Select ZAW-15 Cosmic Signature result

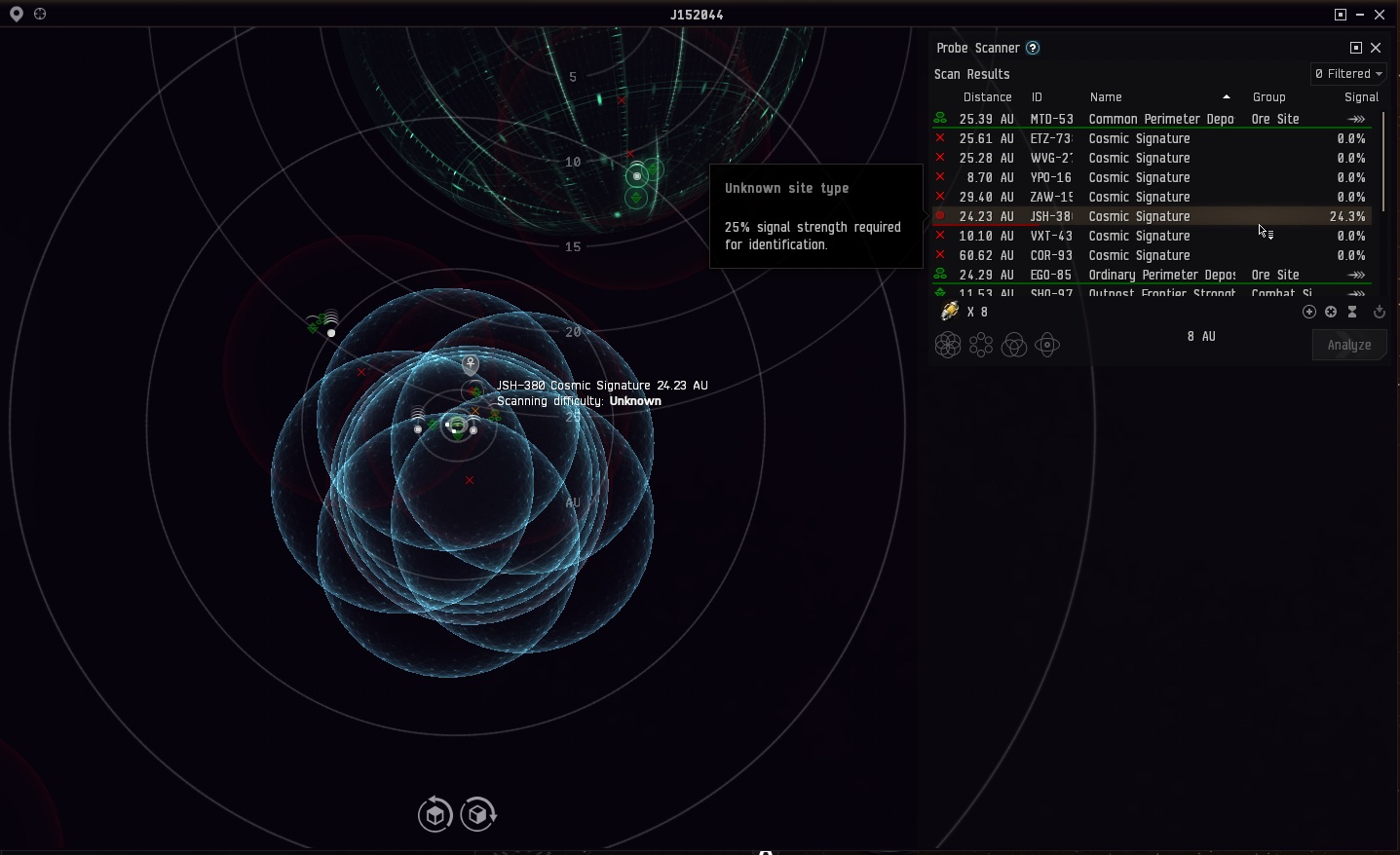1153,197
